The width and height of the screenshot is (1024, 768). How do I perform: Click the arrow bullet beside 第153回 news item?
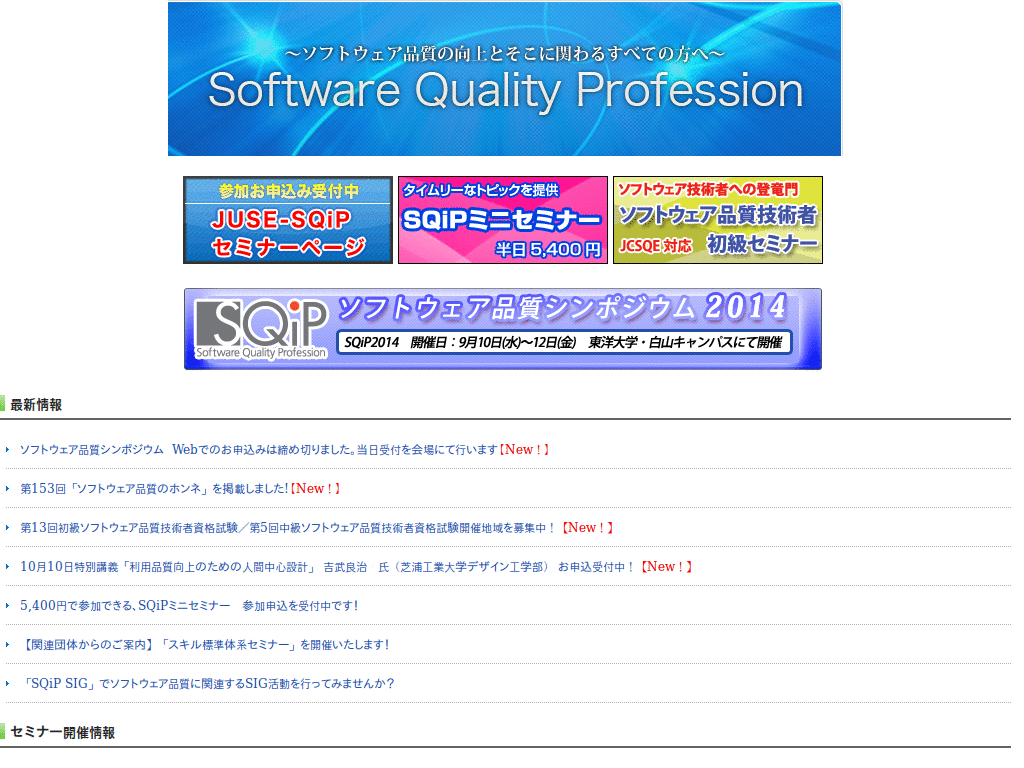[x=8, y=488]
